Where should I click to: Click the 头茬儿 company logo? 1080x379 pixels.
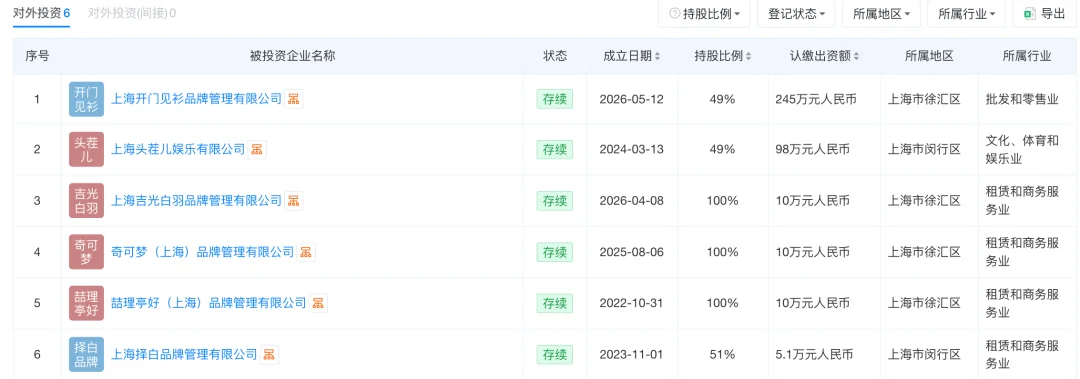[x=87, y=150]
